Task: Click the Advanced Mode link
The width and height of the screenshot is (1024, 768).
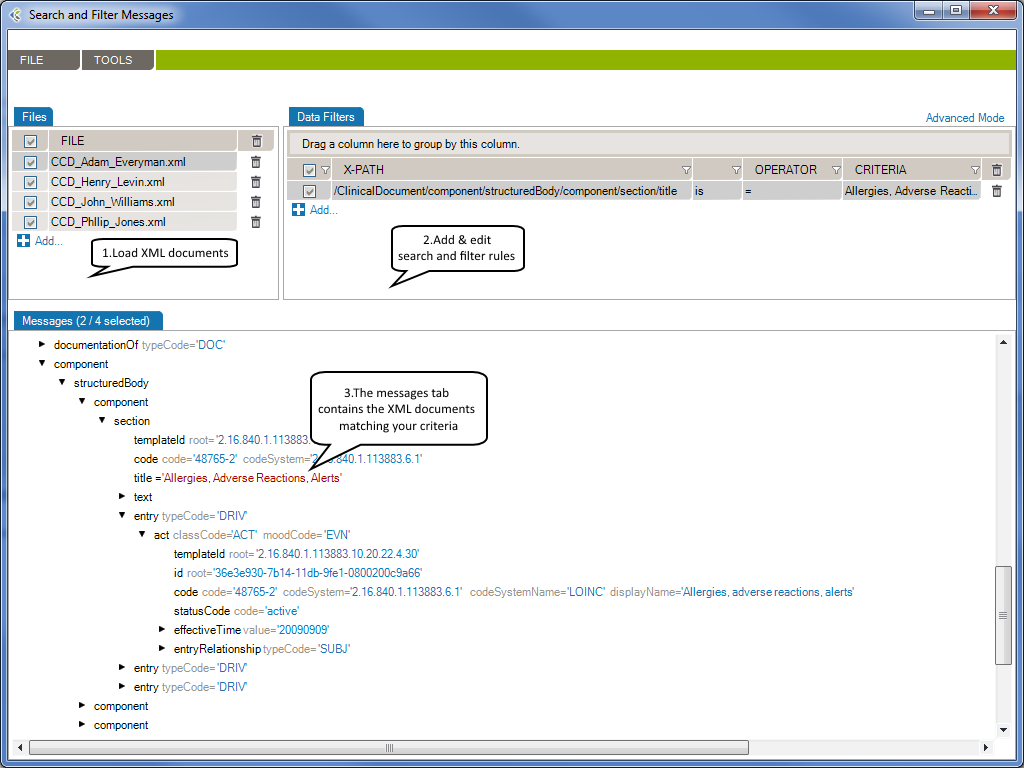Action: (x=964, y=117)
